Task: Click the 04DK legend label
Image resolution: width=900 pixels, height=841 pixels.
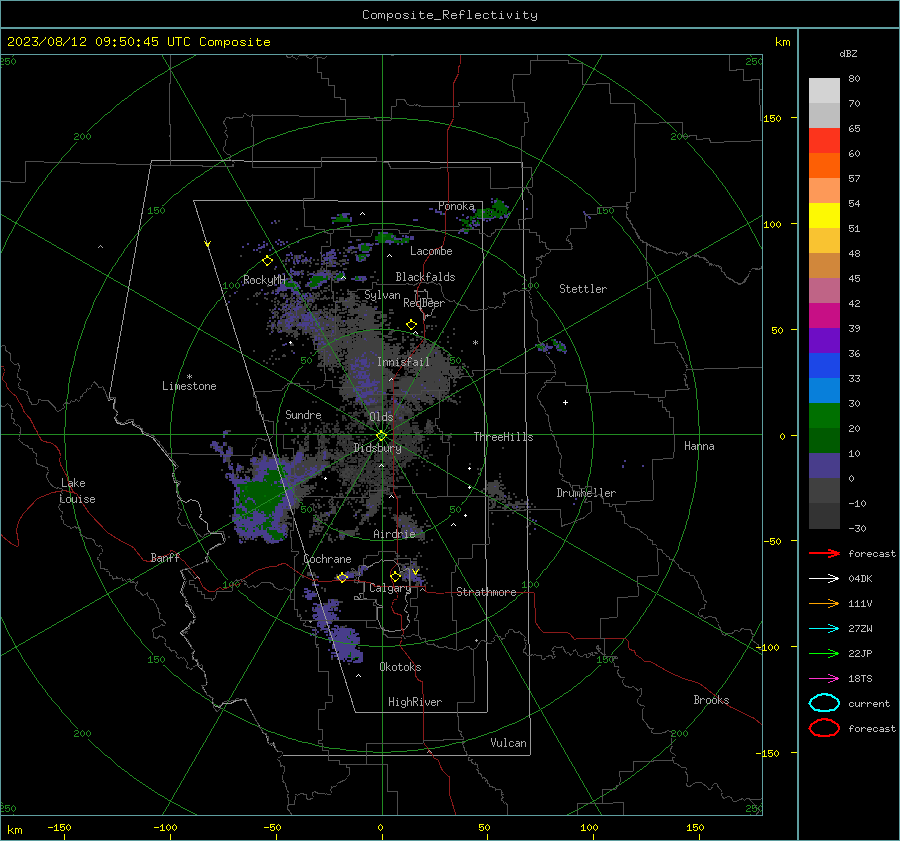Action: coord(860,578)
